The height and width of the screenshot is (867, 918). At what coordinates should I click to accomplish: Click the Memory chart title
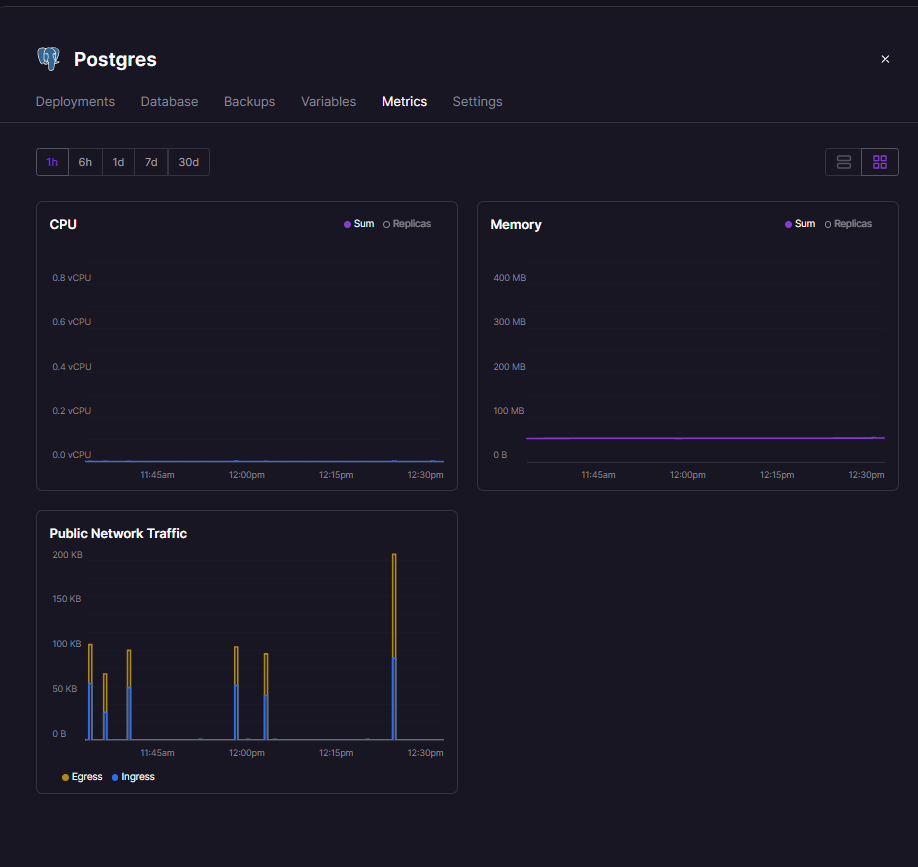(516, 224)
